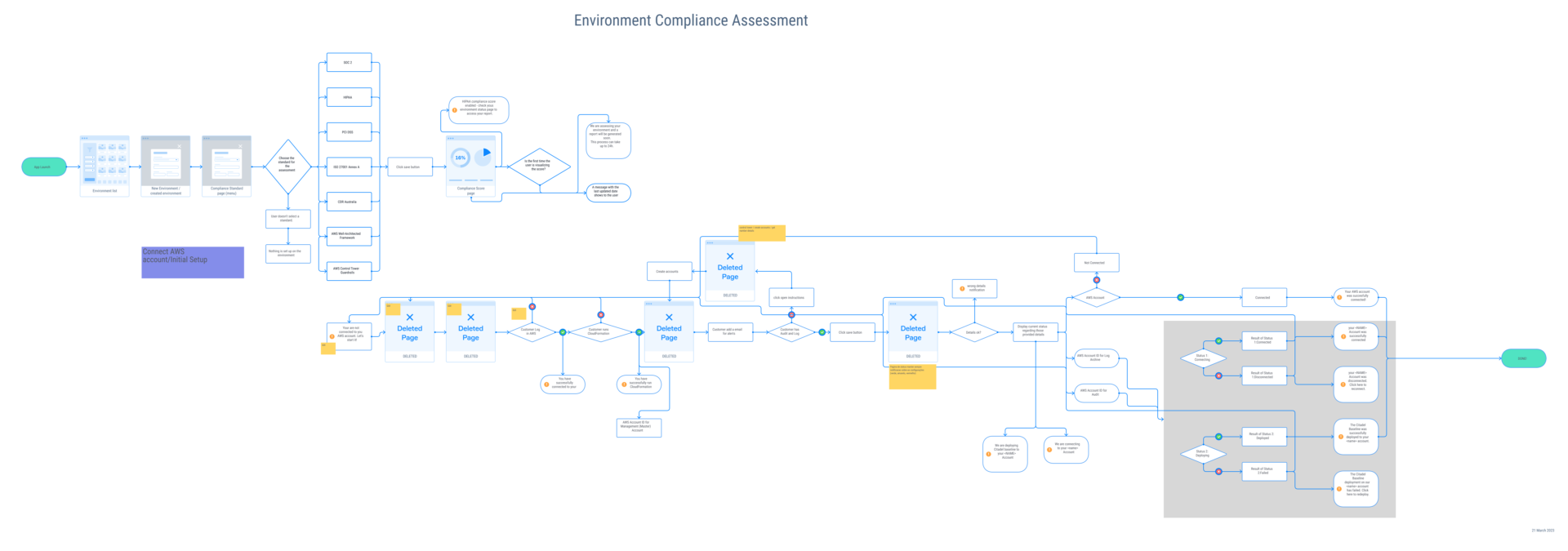Click orange alert icon in wrong details notification

pos(962,288)
